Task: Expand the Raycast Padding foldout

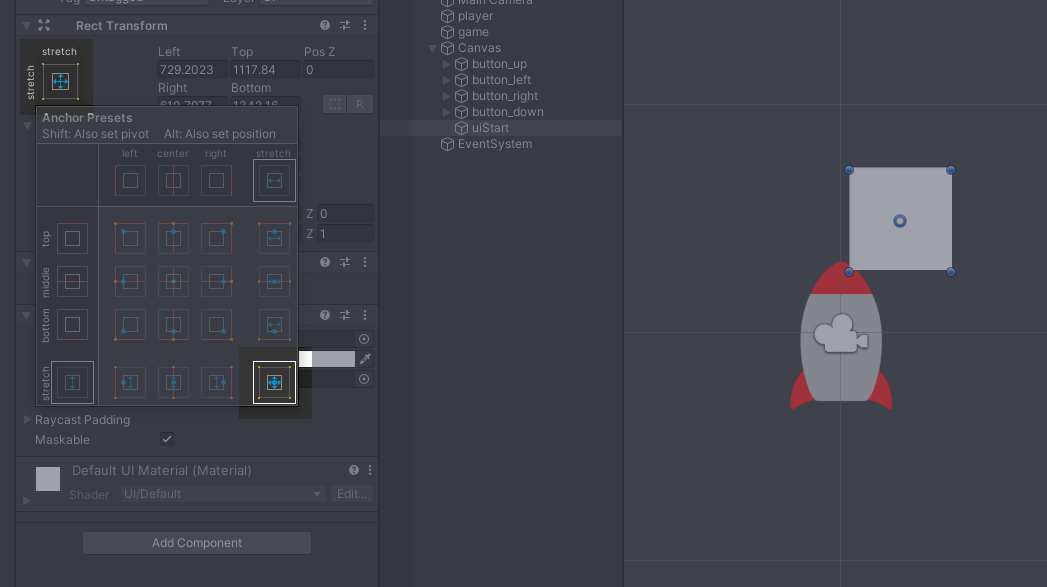Action: point(27,420)
